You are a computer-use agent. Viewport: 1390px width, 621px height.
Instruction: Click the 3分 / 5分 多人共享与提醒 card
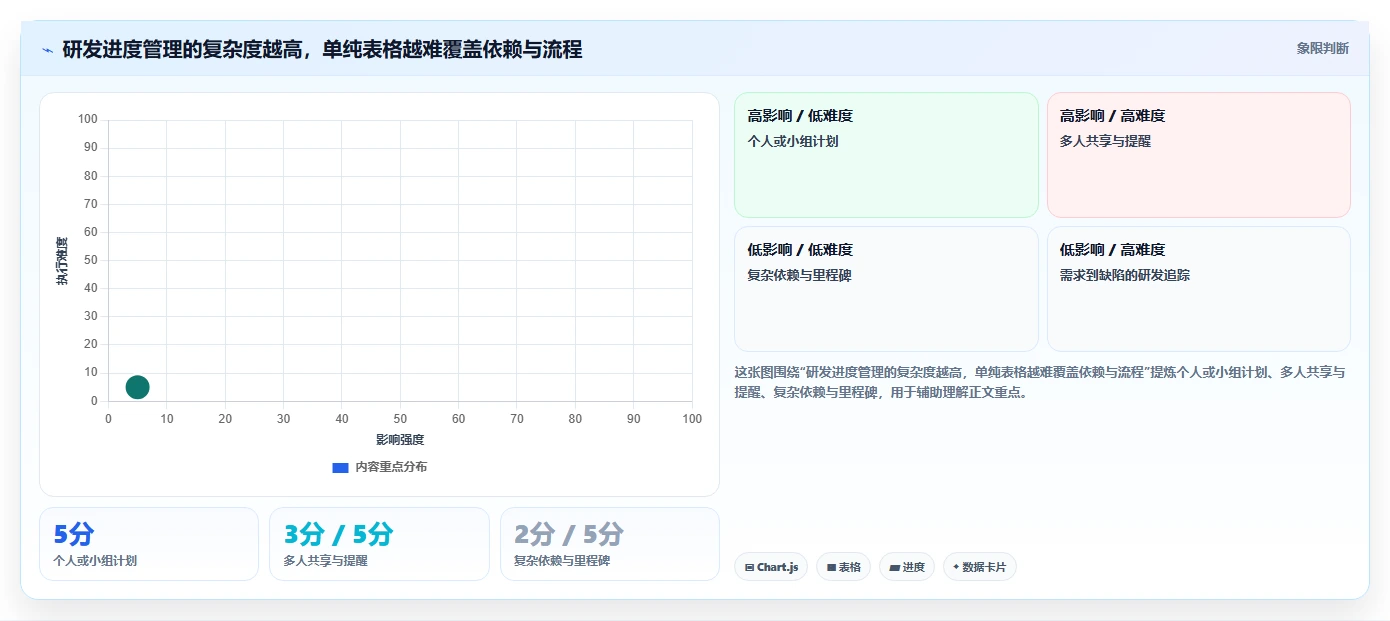379,544
